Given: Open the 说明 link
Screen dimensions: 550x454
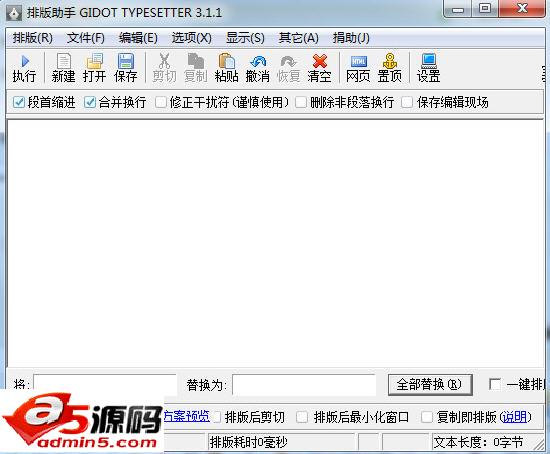Looking at the screenshot, I should (515, 417).
